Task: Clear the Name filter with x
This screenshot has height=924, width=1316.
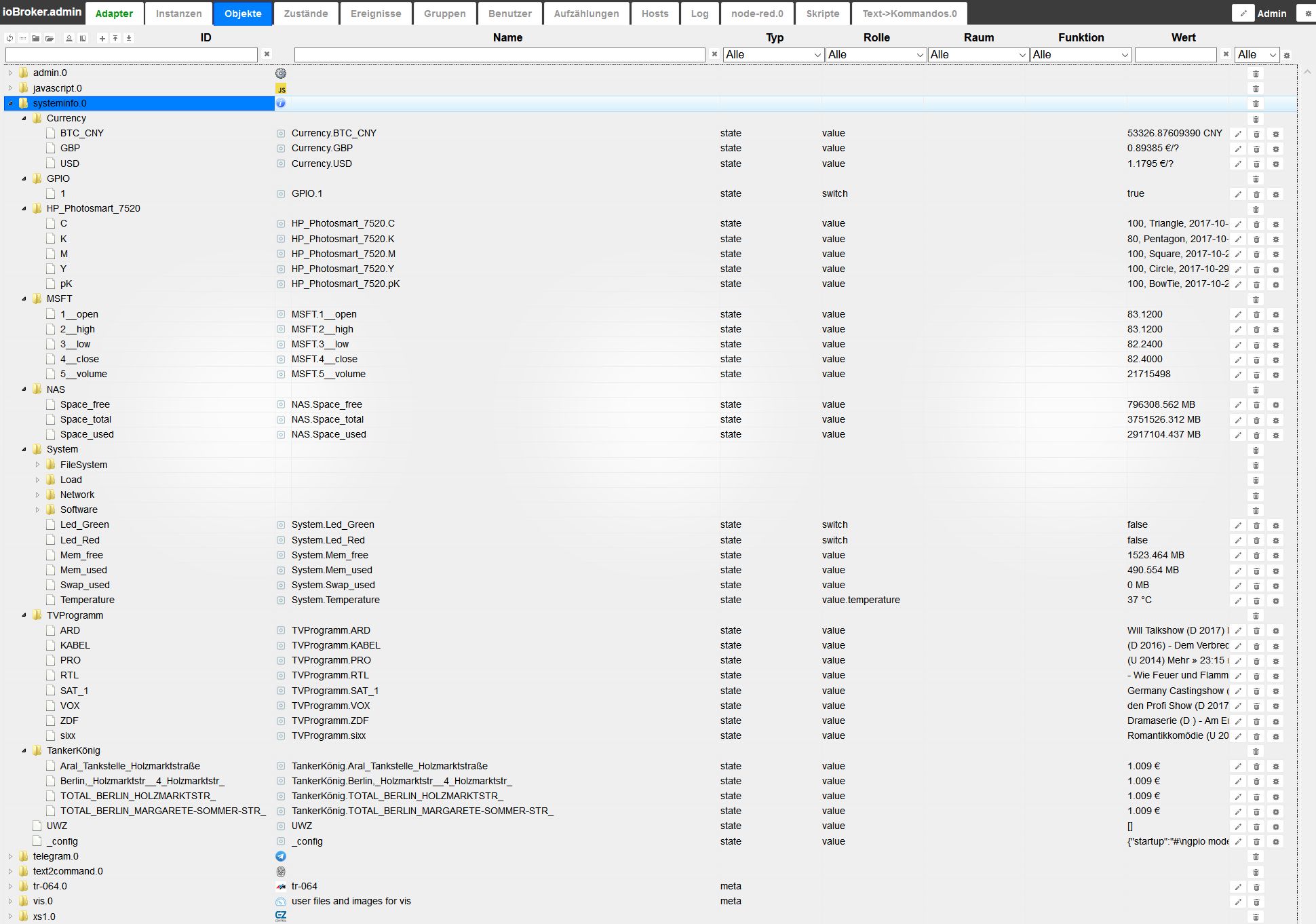Action: [x=714, y=54]
